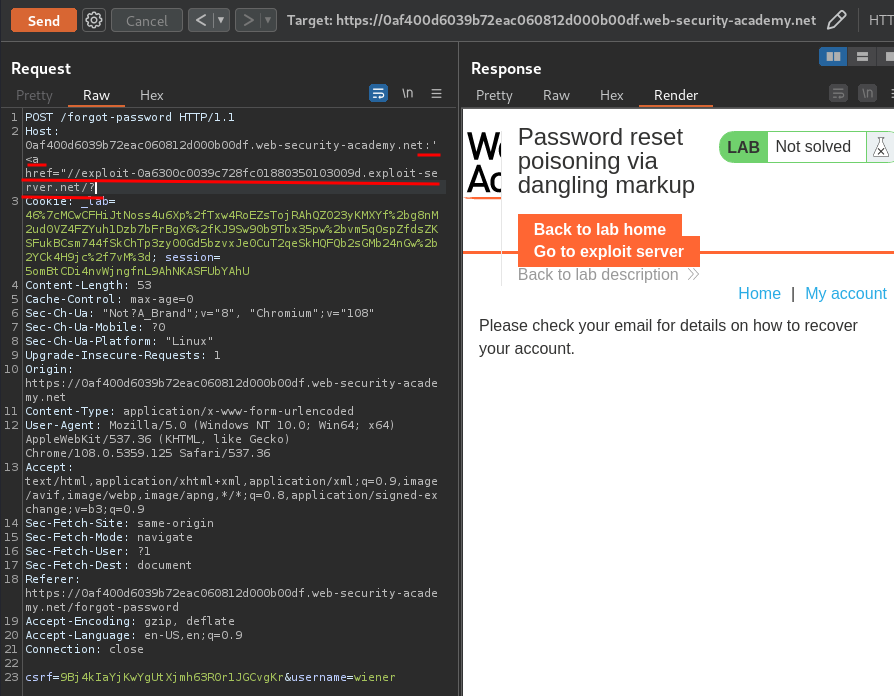Toggle word wrap in Request panel
This screenshot has width=894, height=696.
[x=379, y=93]
